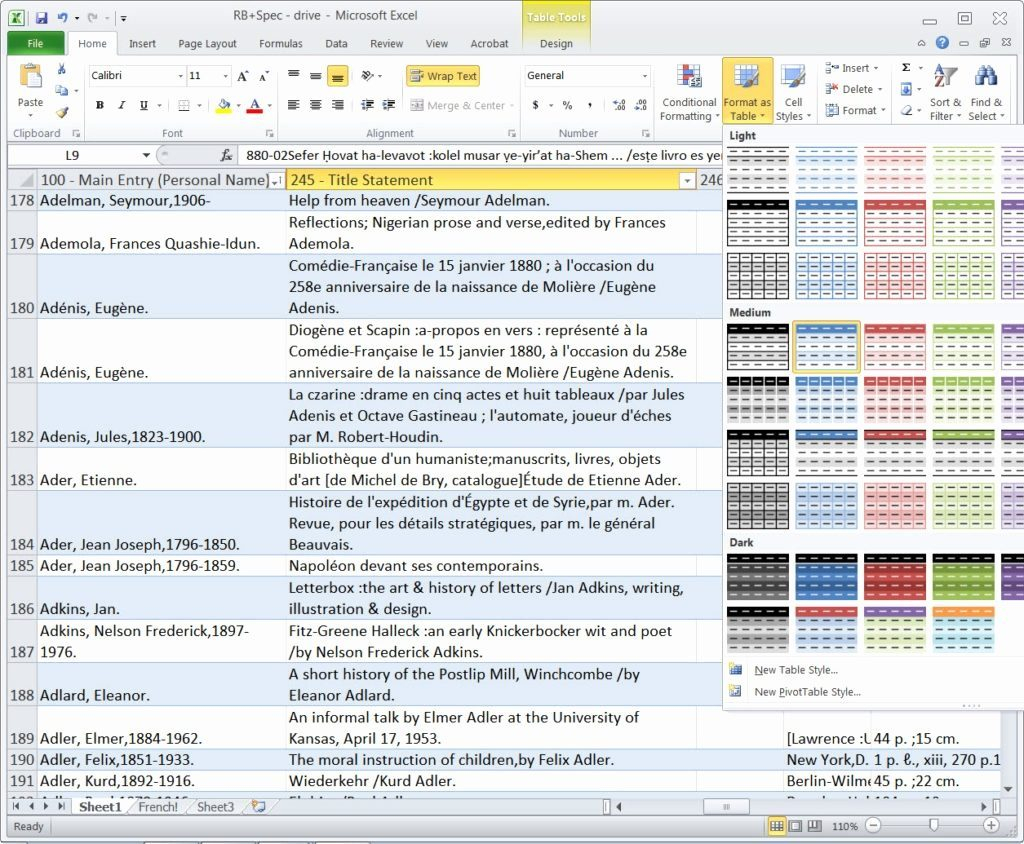Click the AutoSum icon
Viewport: 1024px width, 844px height.
coord(904,68)
